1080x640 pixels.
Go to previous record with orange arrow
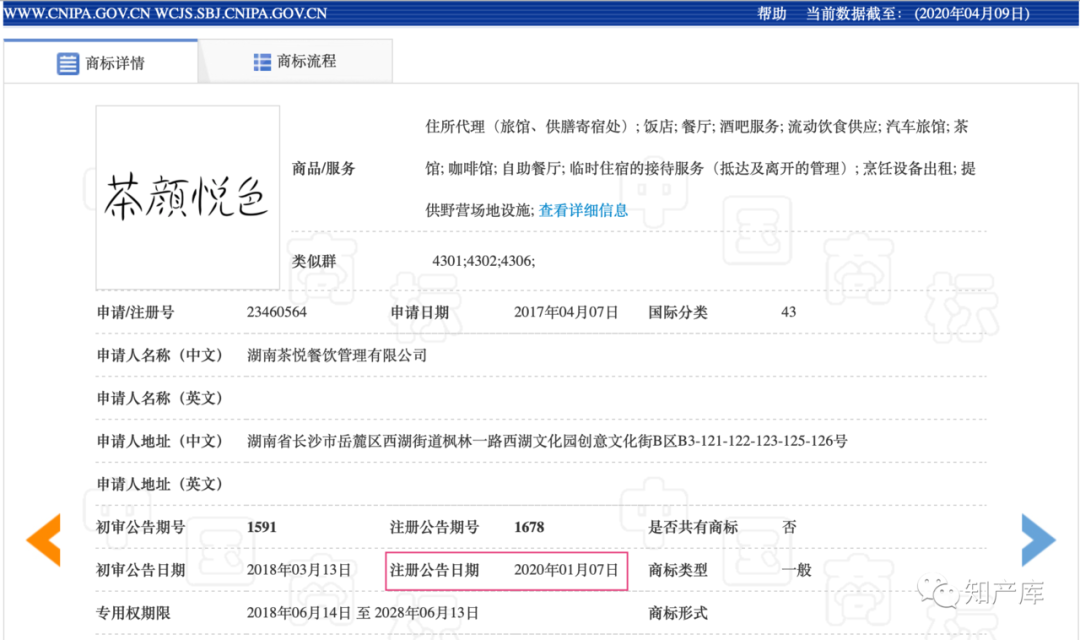point(43,539)
